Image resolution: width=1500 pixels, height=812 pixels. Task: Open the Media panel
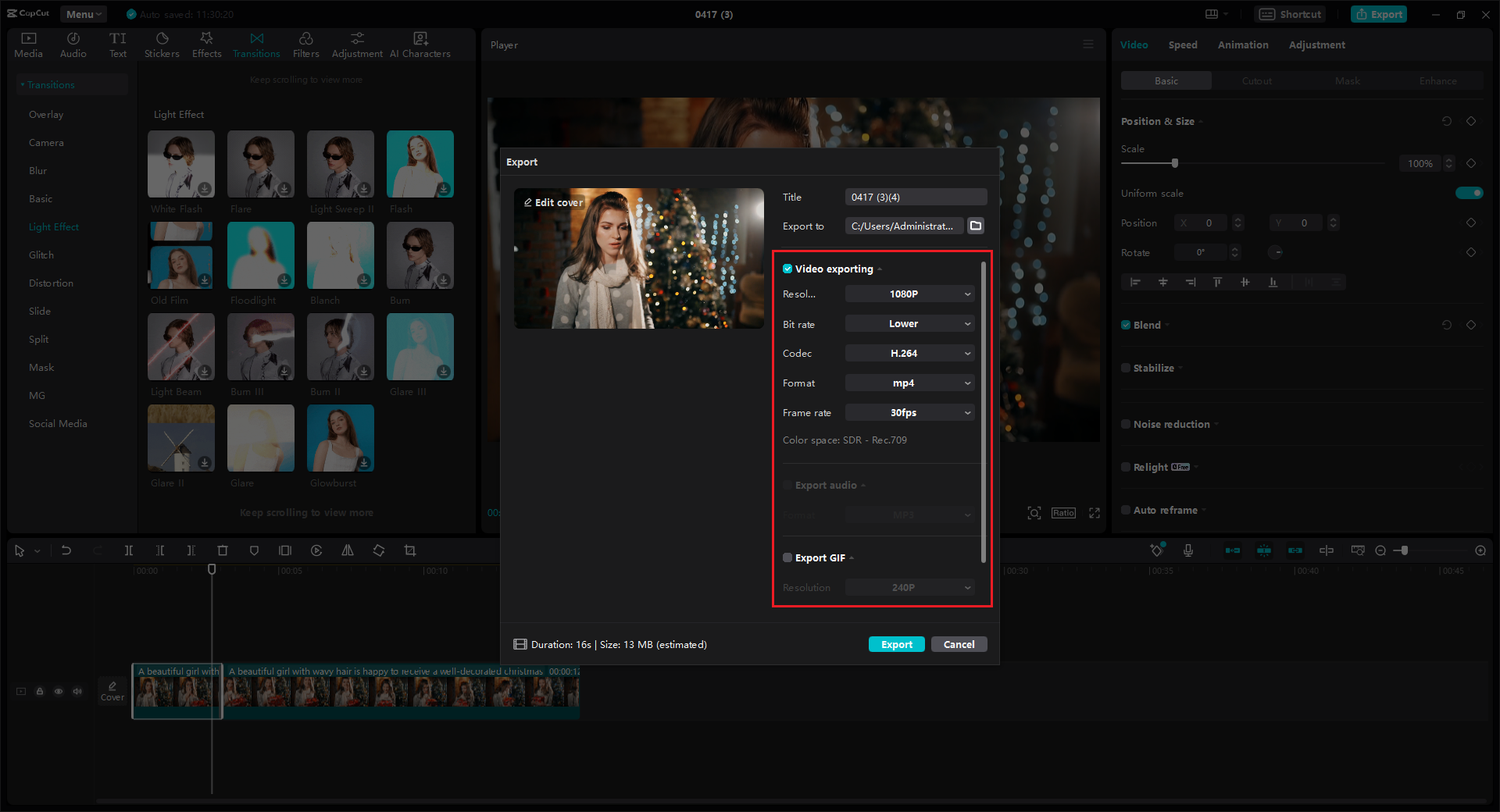(x=28, y=44)
